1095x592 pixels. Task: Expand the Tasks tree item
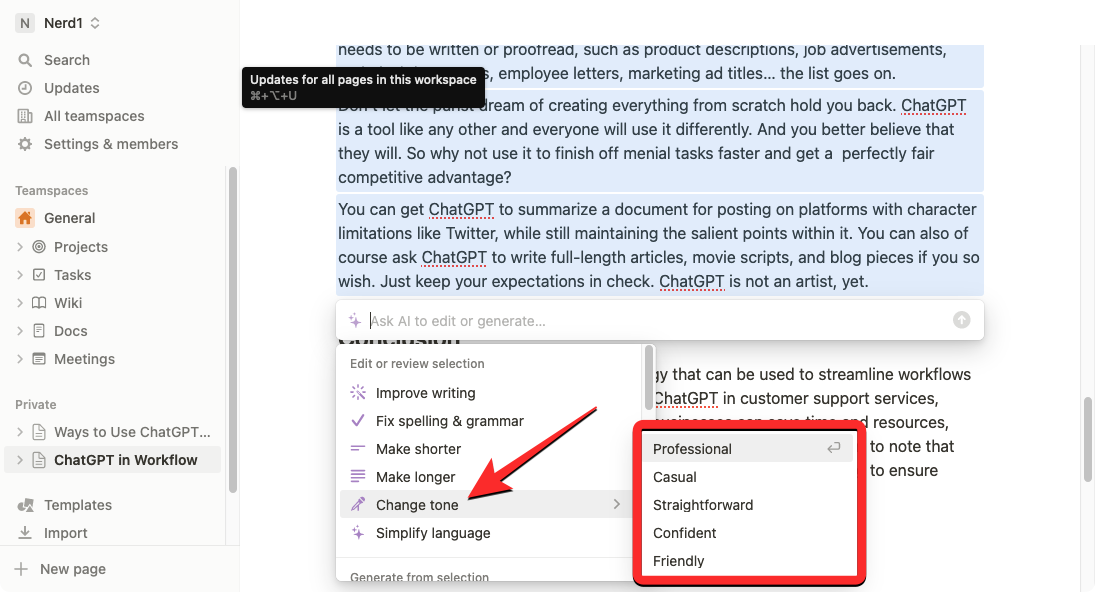20,274
